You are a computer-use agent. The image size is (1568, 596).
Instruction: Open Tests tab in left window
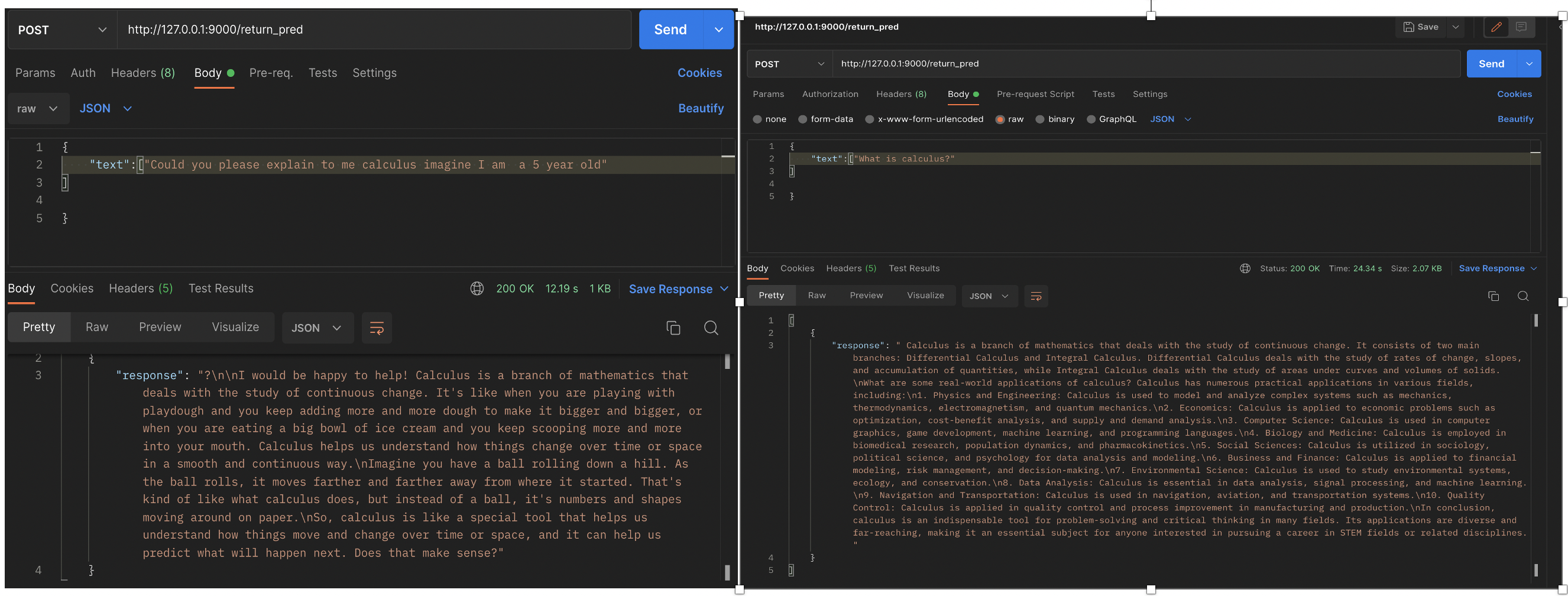[x=323, y=73]
